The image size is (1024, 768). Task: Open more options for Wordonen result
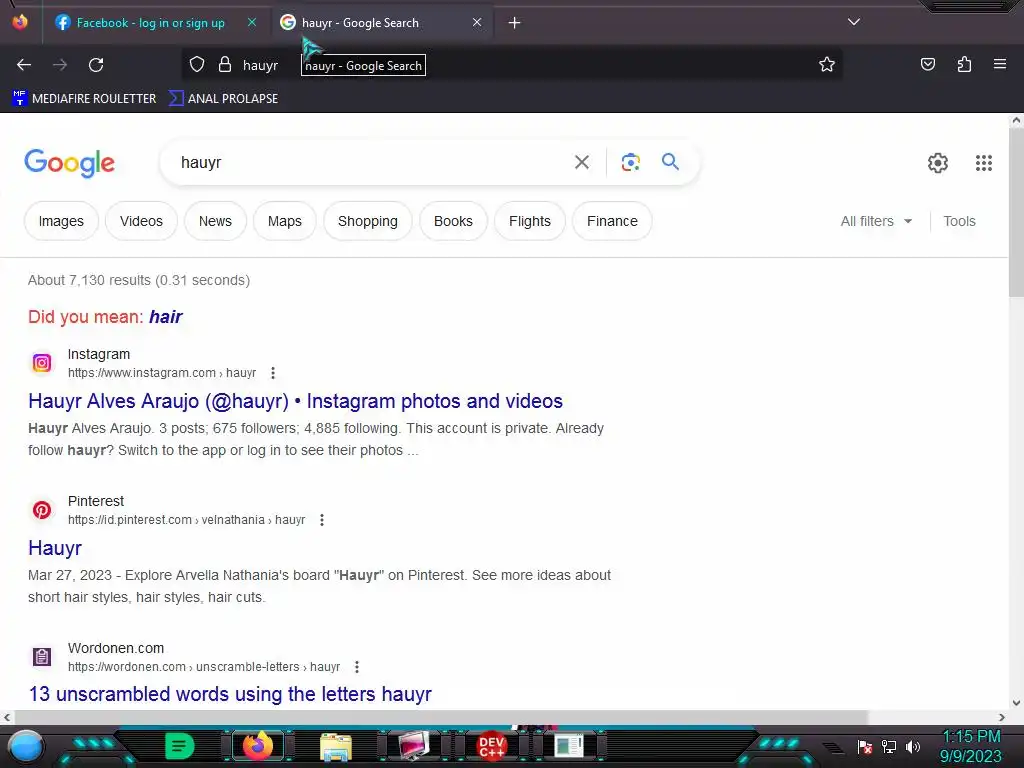pos(357,667)
